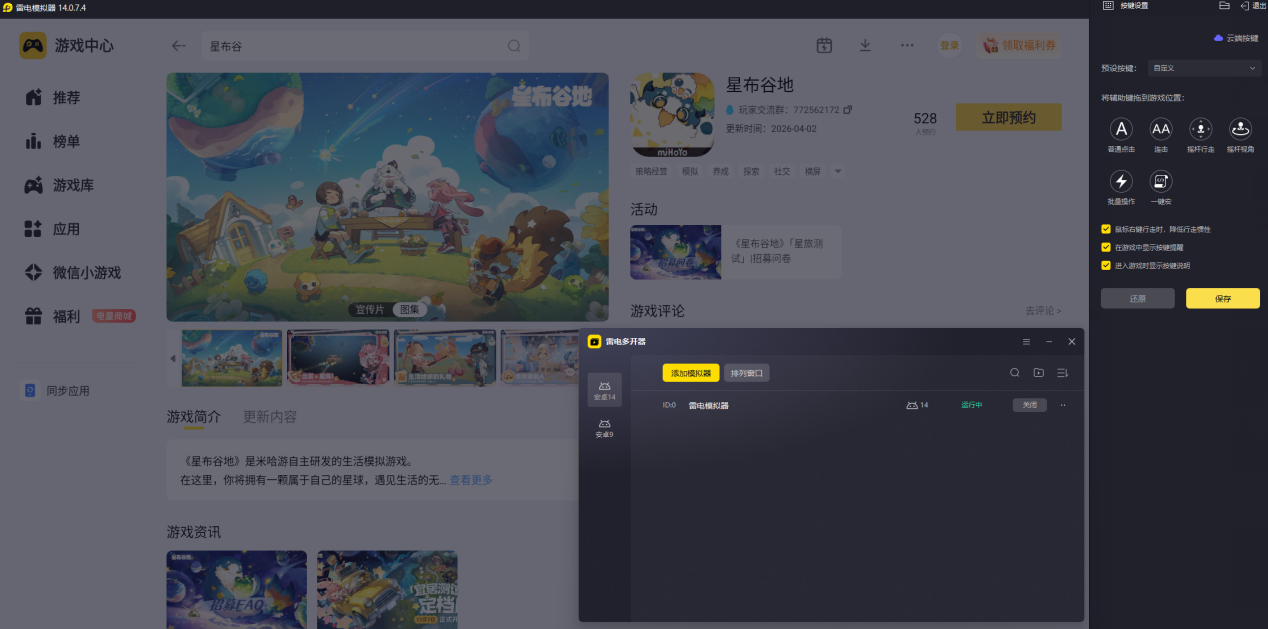Switch to 更新内容 tab
The image size is (1268, 629).
[x=270, y=416]
